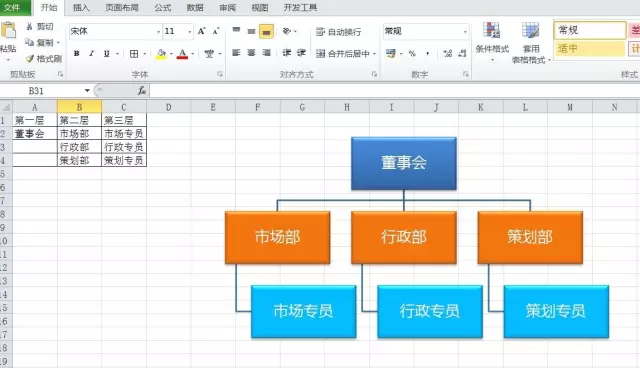Select the Format Painter (格式刷) brush

tap(29, 59)
